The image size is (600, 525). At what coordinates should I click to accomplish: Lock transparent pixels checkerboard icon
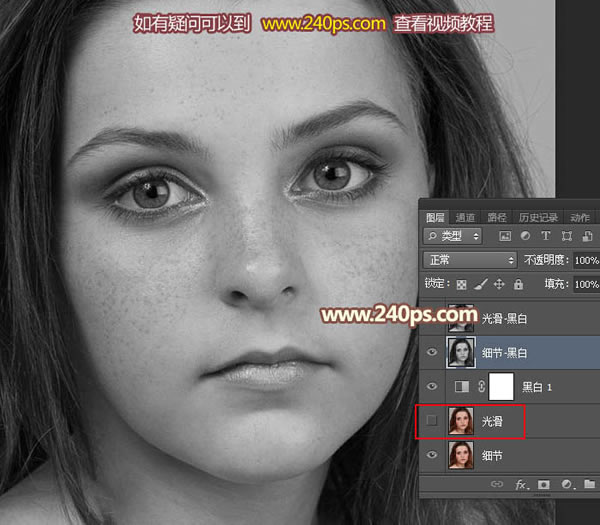coord(461,284)
